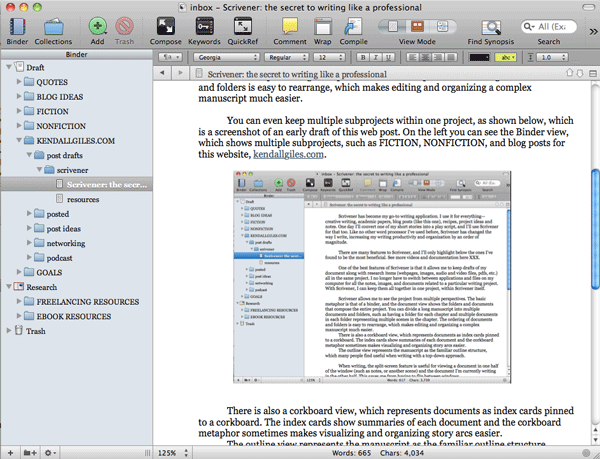Click the green Add button
Viewport: 600px width, 459px height.
point(98,27)
